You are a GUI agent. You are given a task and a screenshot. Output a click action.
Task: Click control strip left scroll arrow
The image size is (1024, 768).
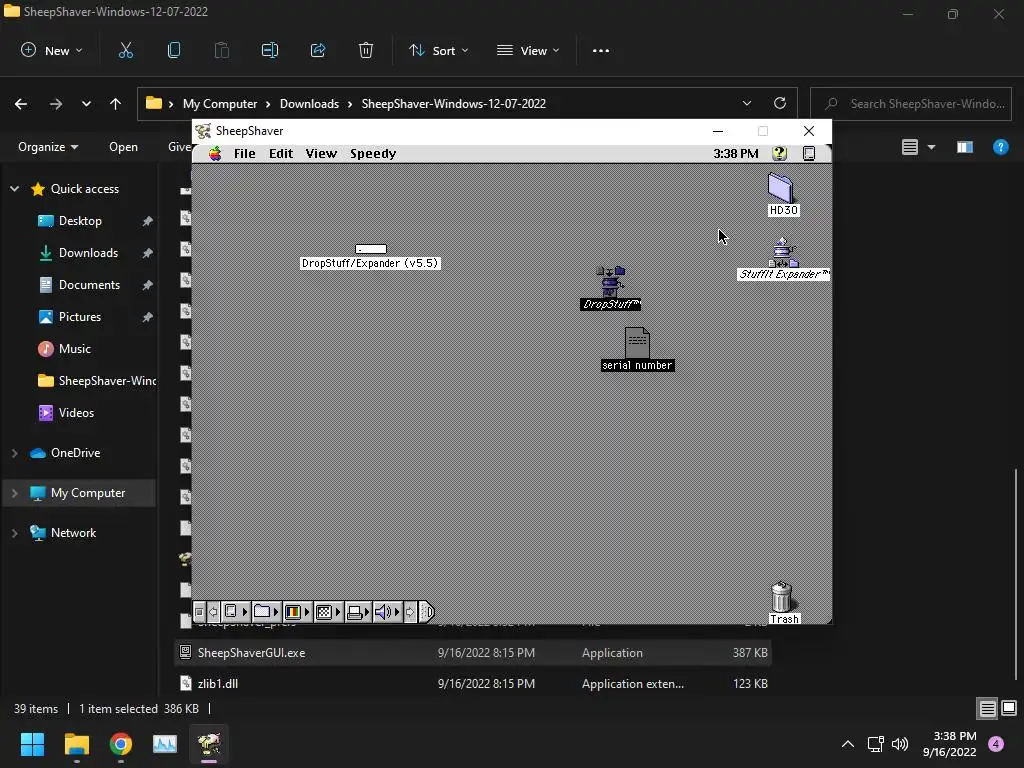pos(213,612)
